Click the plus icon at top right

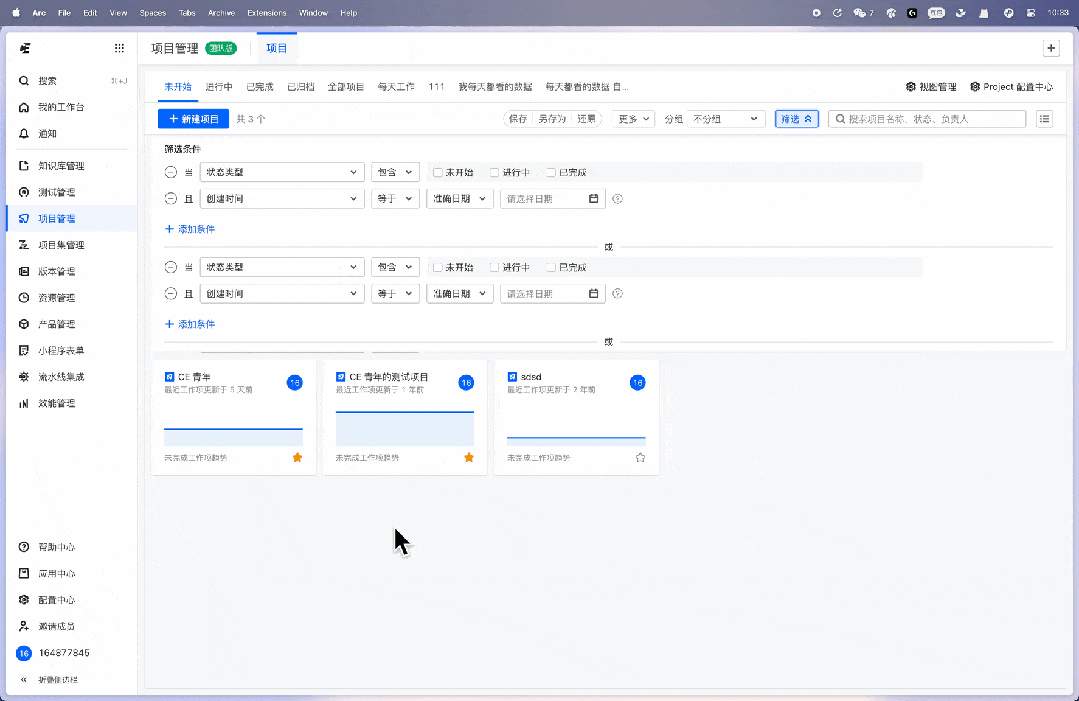1050,48
